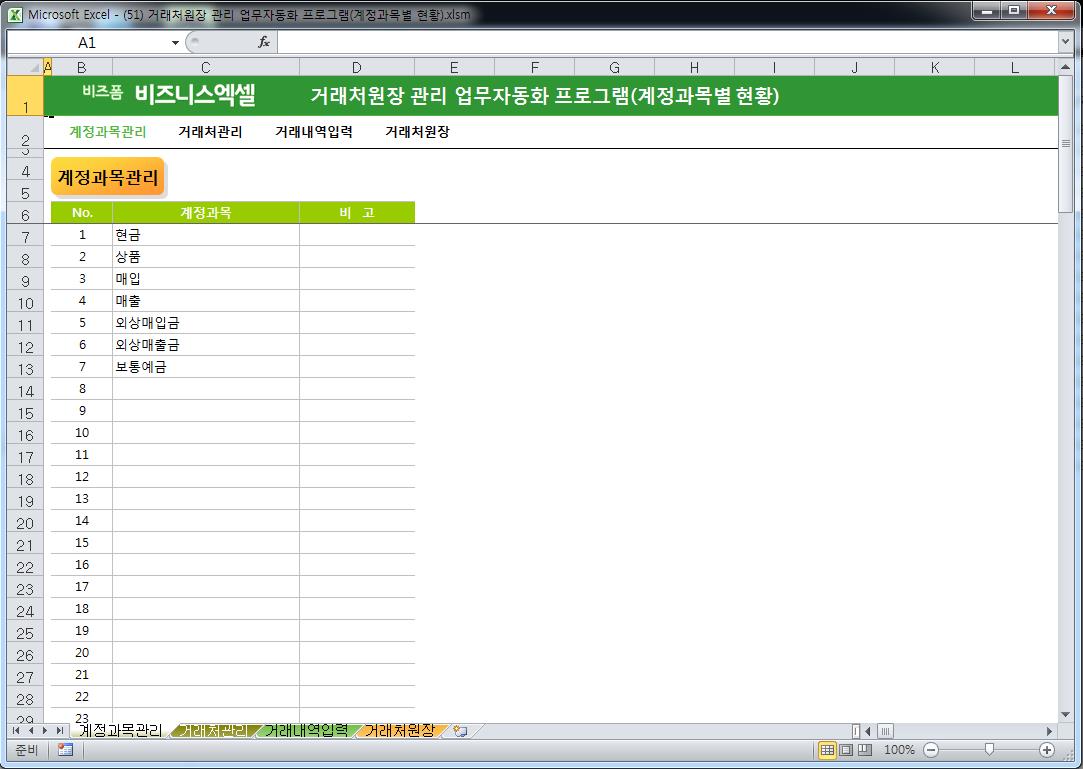1083x769 pixels.
Task: Click the No. cell with value 8
Action: click(82, 389)
